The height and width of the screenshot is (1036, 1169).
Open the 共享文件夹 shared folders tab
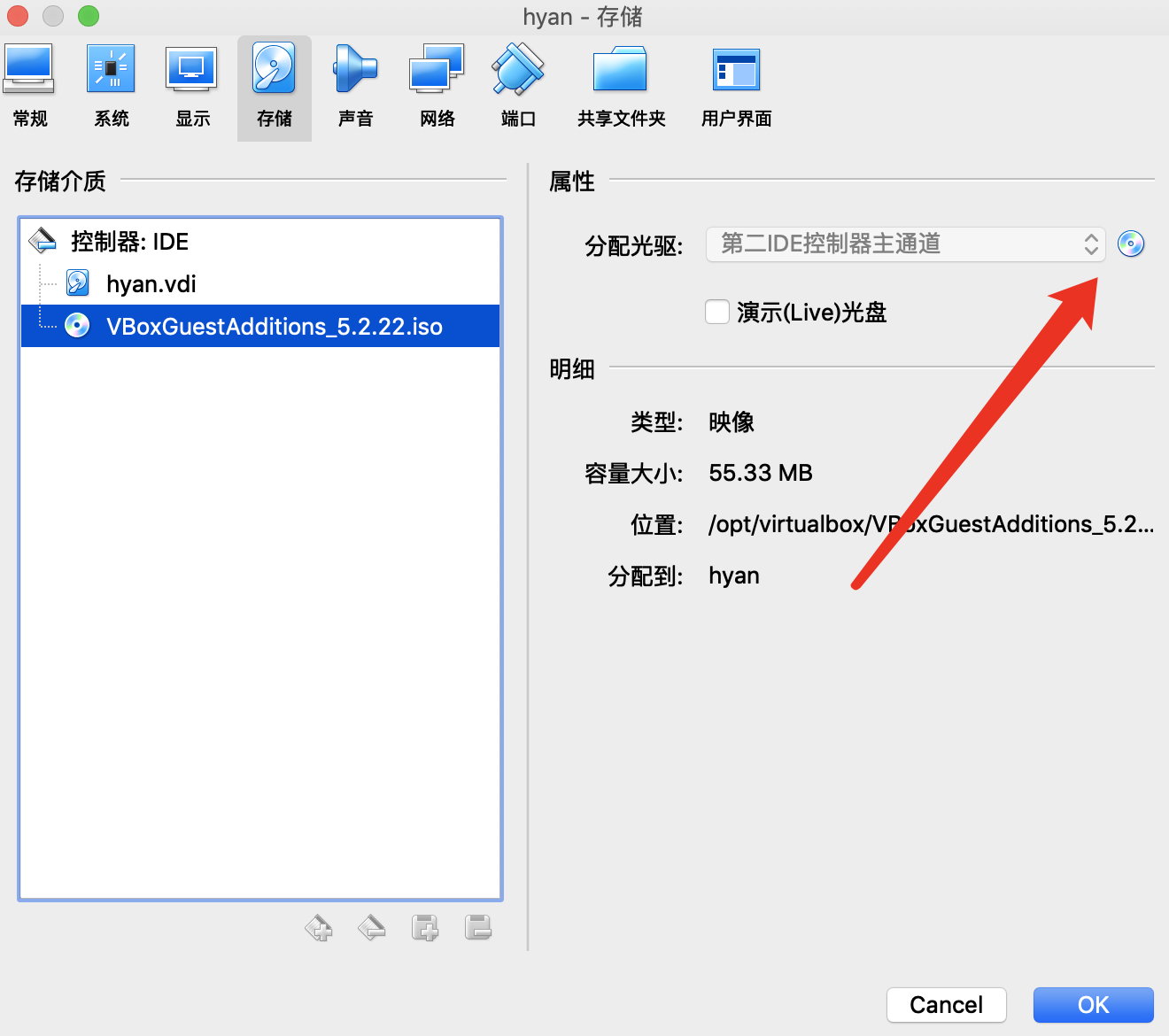coord(621,87)
